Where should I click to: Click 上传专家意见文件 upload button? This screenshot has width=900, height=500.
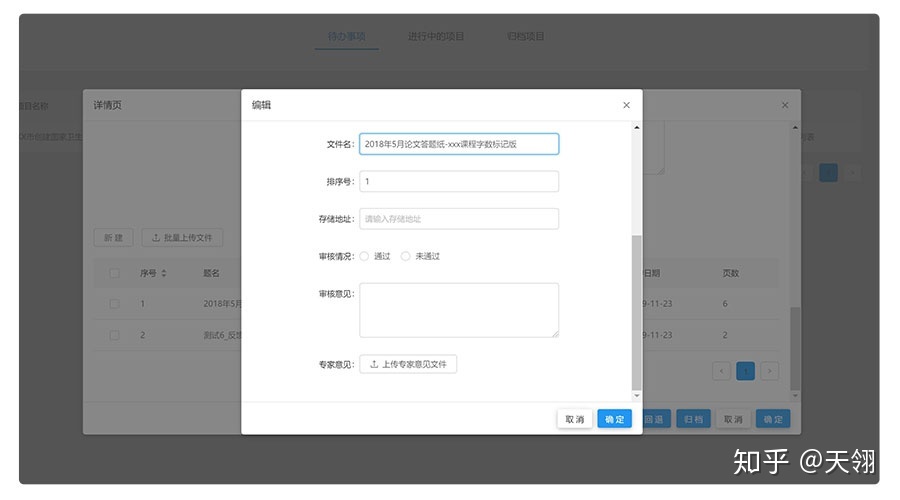pos(408,364)
